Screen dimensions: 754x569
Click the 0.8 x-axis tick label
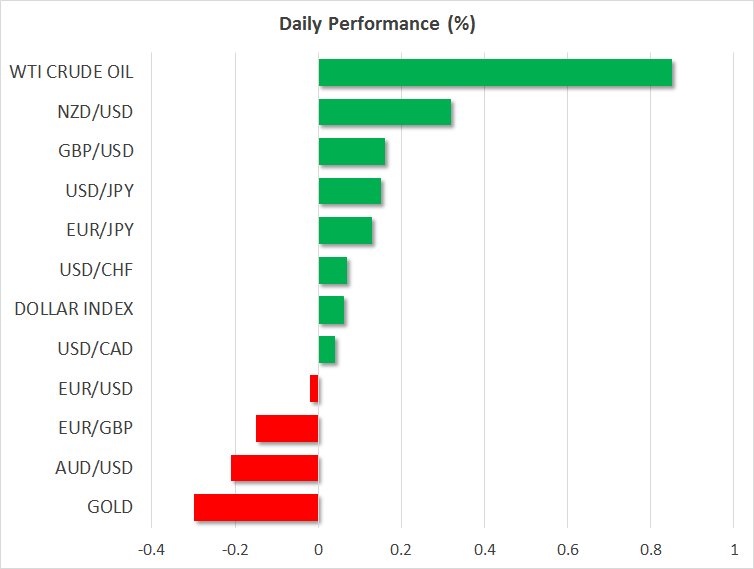click(x=650, y=550)
